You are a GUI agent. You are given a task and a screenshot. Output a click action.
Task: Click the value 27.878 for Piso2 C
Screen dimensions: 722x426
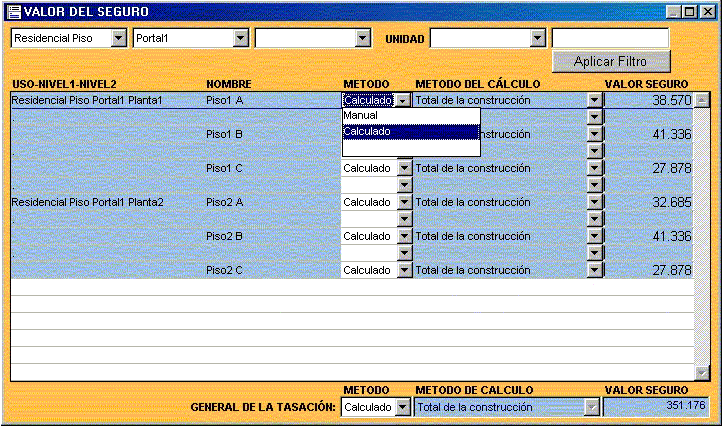[x=672, y=270]
